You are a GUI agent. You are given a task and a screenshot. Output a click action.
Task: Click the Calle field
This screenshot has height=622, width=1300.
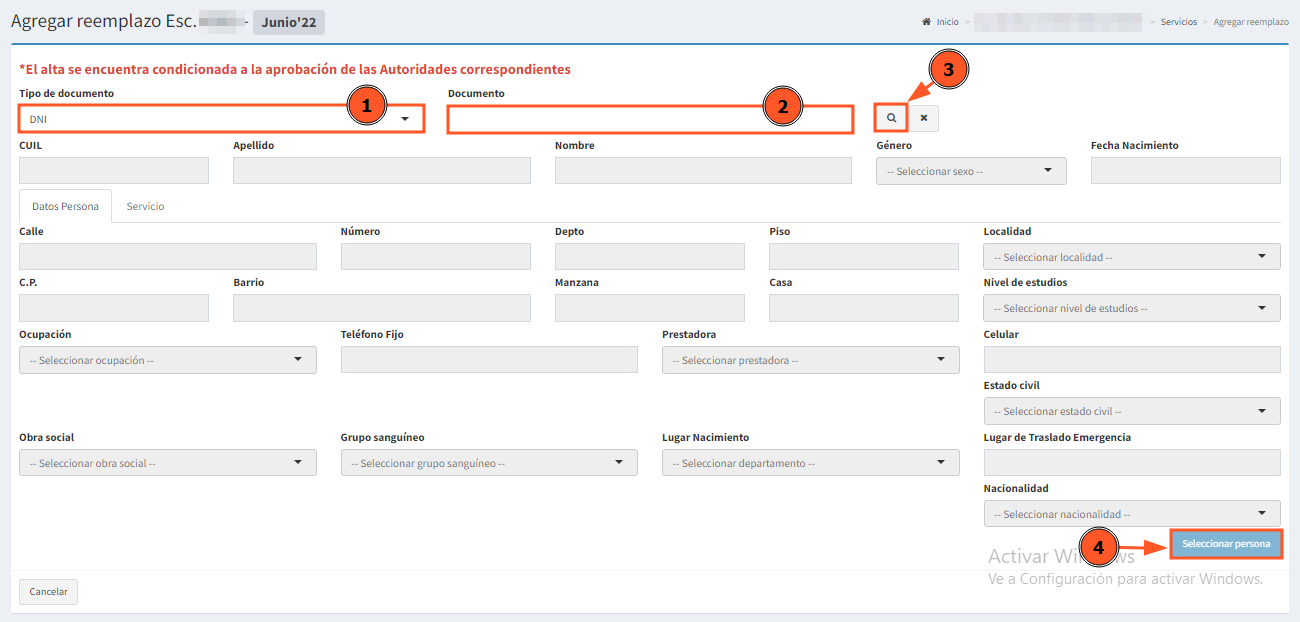[168, 257]
